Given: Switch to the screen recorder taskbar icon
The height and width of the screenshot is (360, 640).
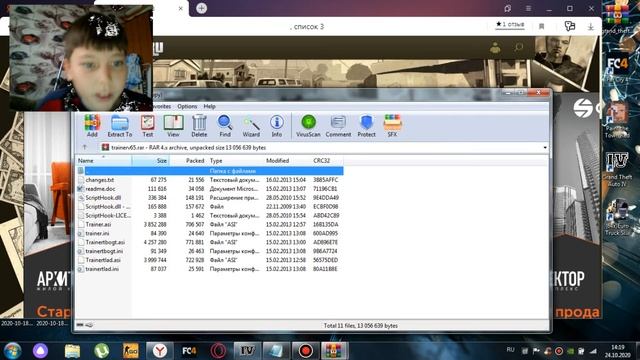Looking at the screenshot, I should 305,351.
